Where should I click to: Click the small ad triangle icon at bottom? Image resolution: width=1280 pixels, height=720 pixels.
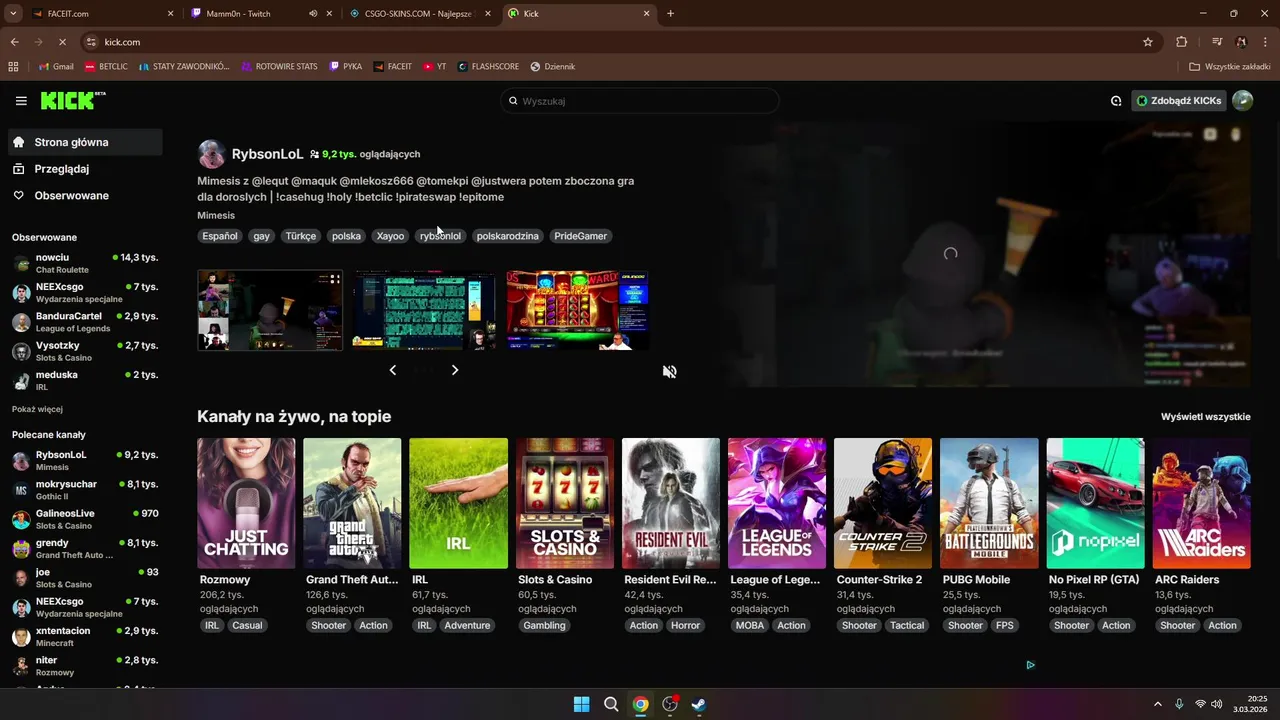point(1030,665)
